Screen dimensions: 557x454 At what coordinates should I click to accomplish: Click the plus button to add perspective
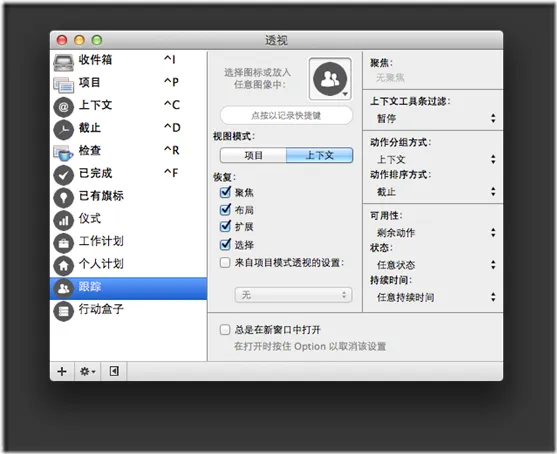[62, 372]
